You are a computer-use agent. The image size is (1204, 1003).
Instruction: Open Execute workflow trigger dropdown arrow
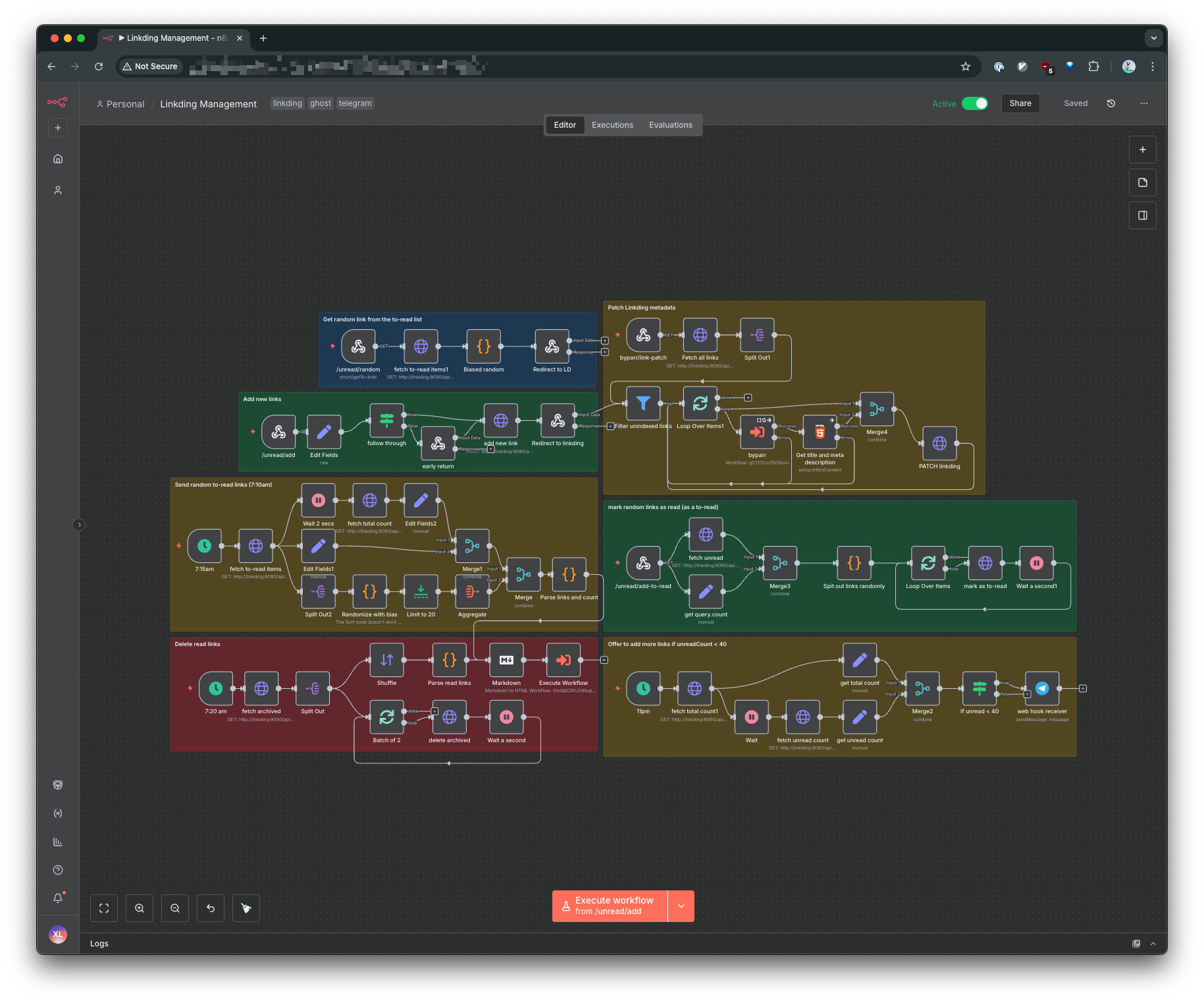tap(681, 906)
